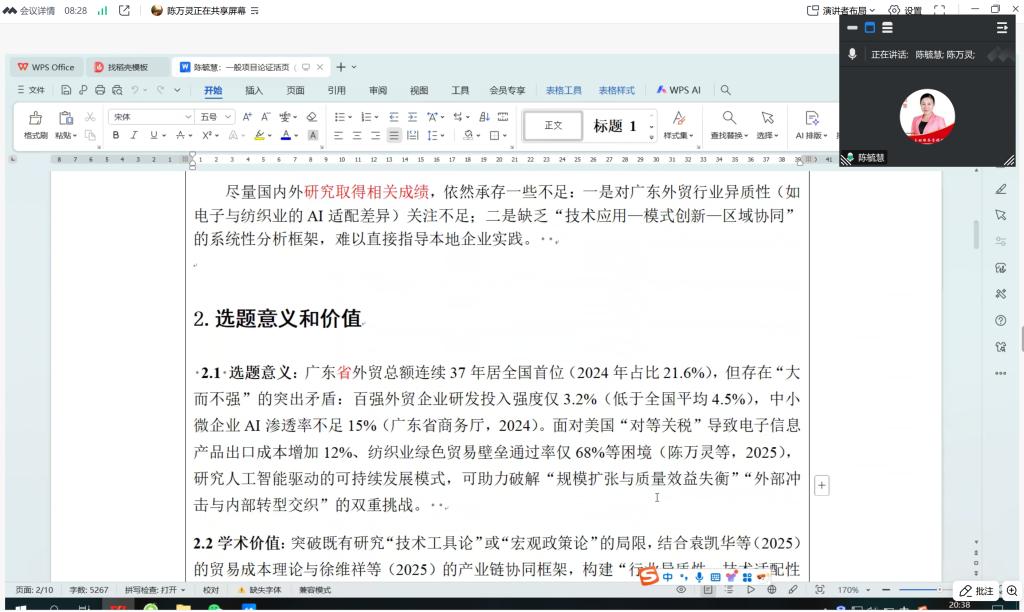
Task: Toggle Bold formatting
Action: (x=116, y=135)
